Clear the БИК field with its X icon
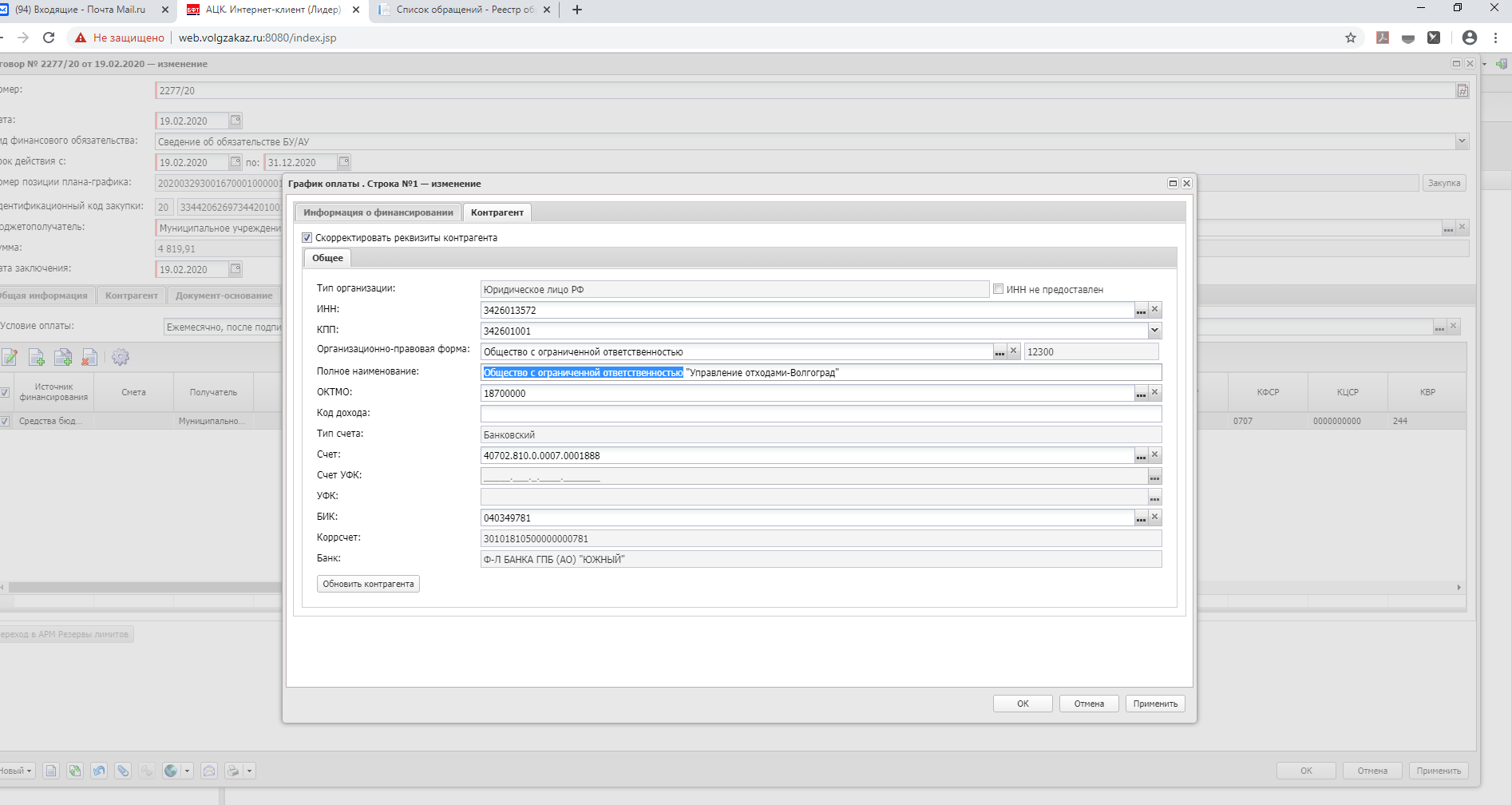Screen dimensions: 1512x805 (1154, 517)
